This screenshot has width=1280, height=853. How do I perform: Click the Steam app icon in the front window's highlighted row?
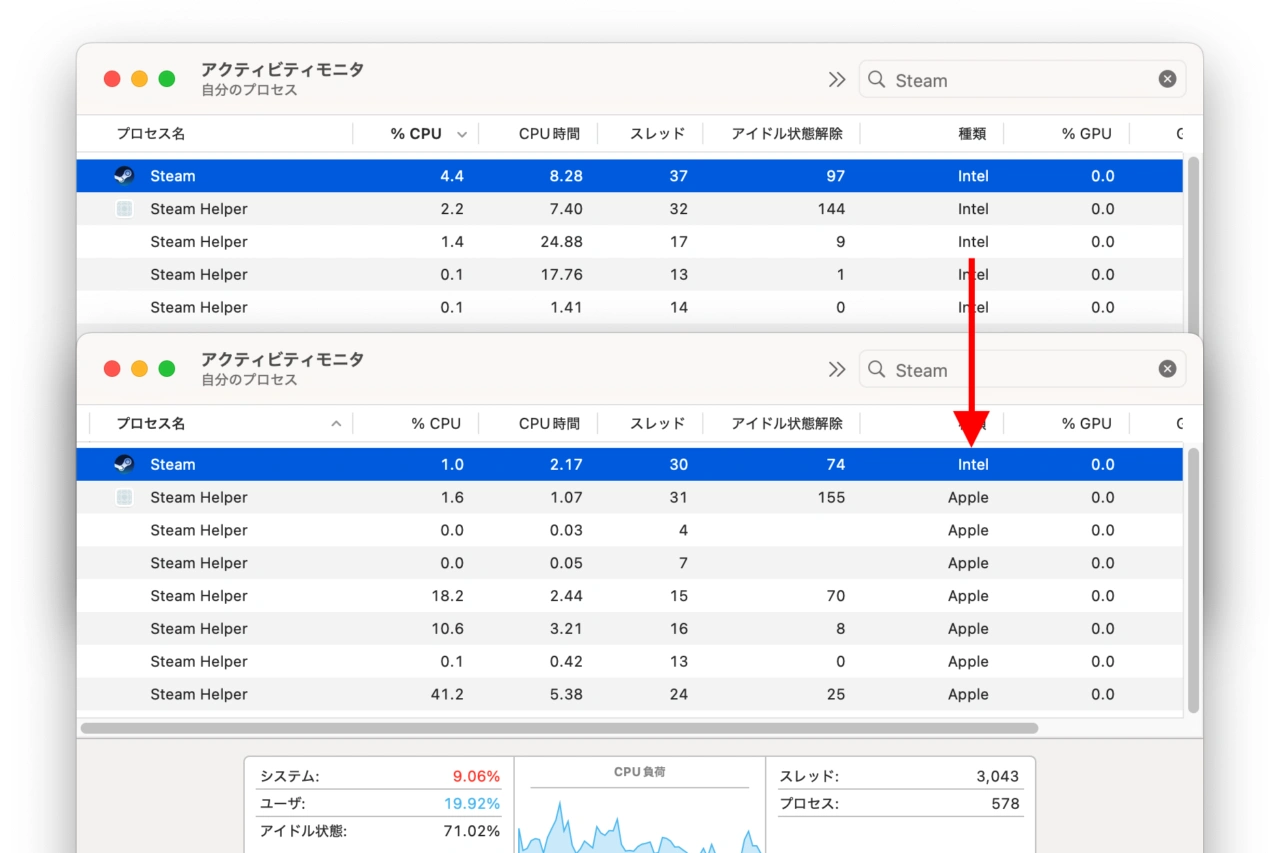(x=124, y=464)
